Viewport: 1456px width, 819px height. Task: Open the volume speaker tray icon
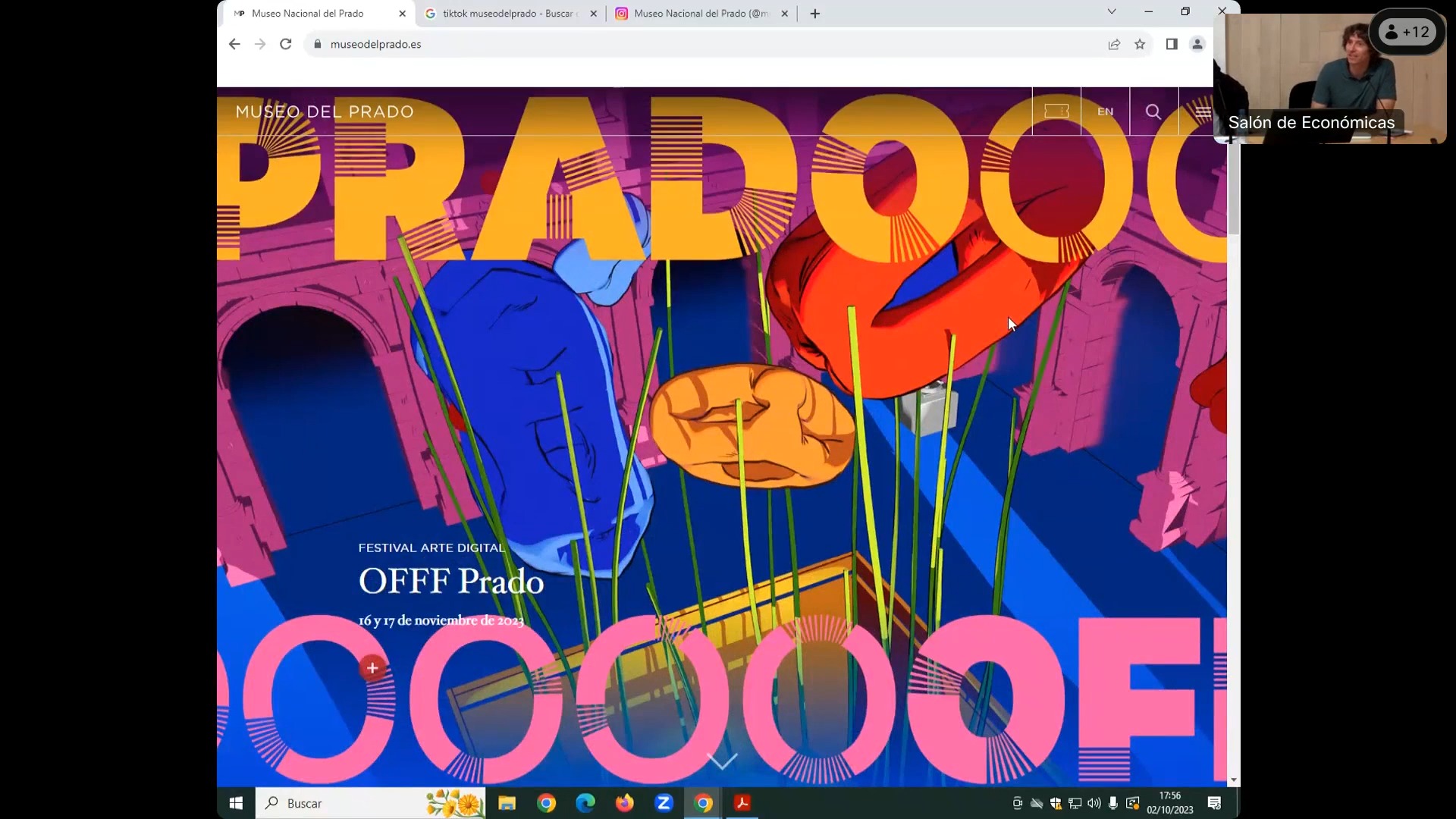(1094, 803)
